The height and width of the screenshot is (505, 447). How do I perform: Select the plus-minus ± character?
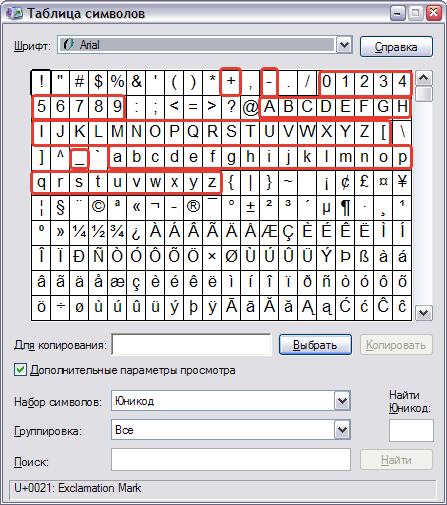tap(250, 207)
